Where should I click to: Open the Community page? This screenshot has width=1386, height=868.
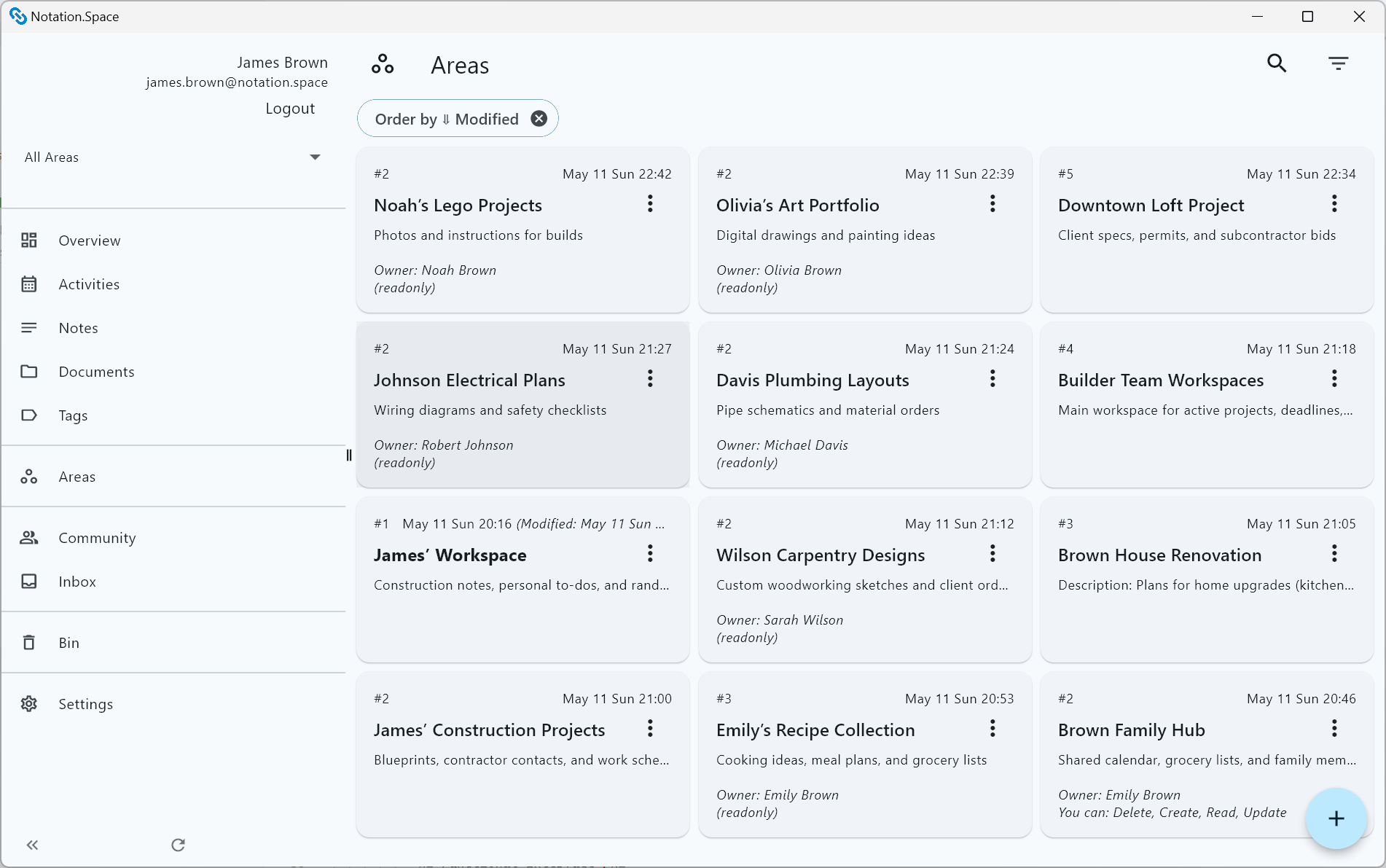pyautogui.click(x=97, y=538)
